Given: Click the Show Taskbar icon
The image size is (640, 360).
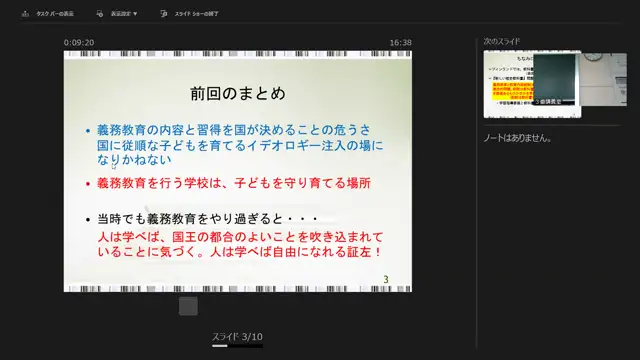Looking at the screenshot, I should pyautogui.click(x=25, y=13).
